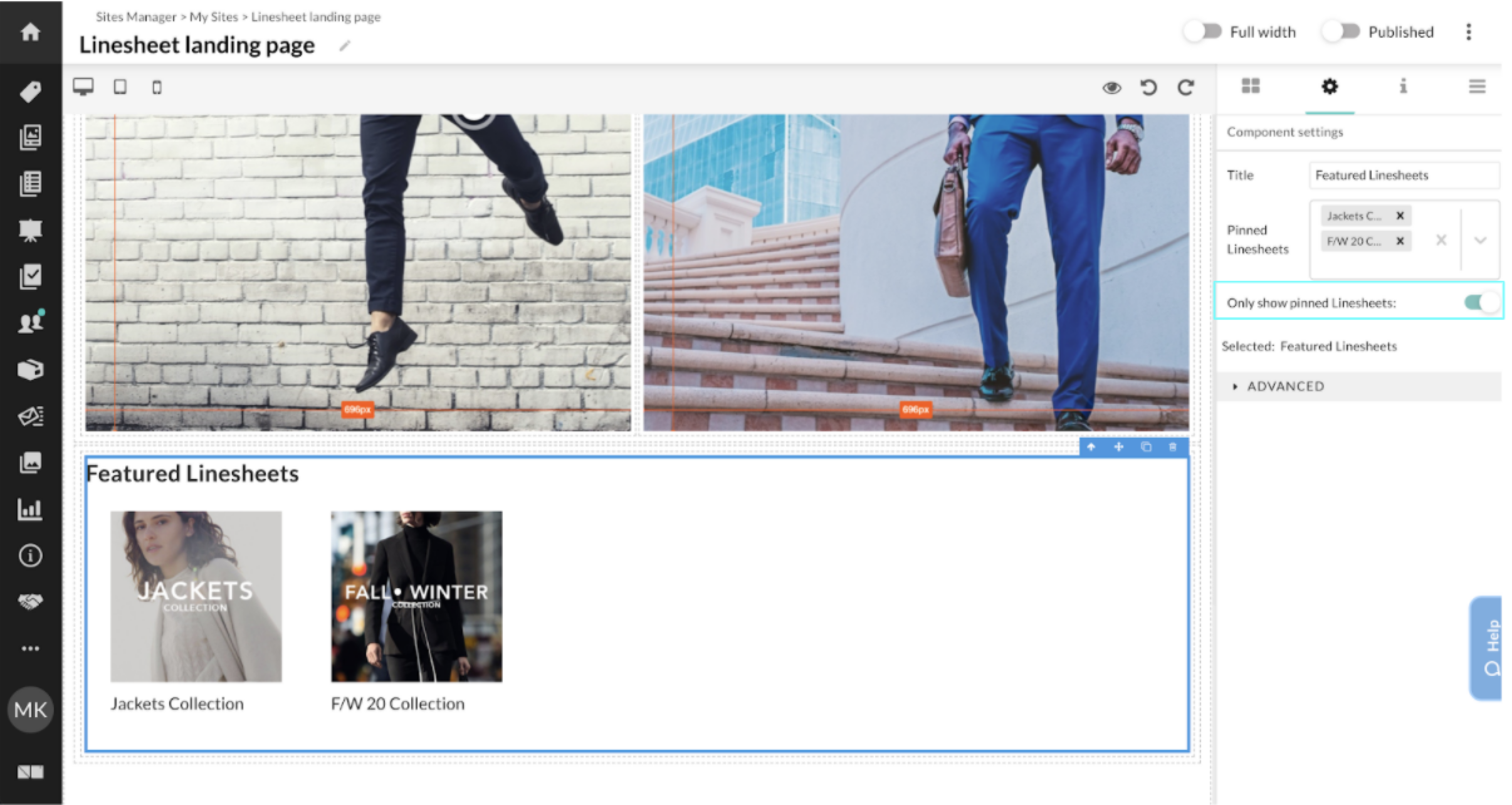The height and width of the screenshot is (805, 1512).
Task: Select the Fall Winter collection thumbnail
Action: (x=416, y=596)
